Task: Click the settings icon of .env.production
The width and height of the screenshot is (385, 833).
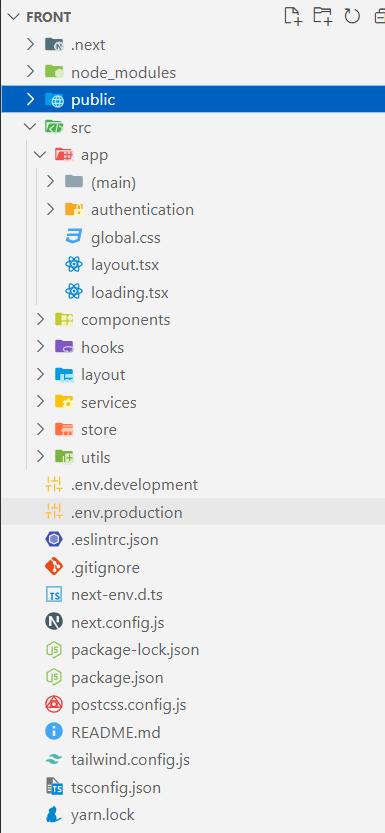Action: point(54,512)
